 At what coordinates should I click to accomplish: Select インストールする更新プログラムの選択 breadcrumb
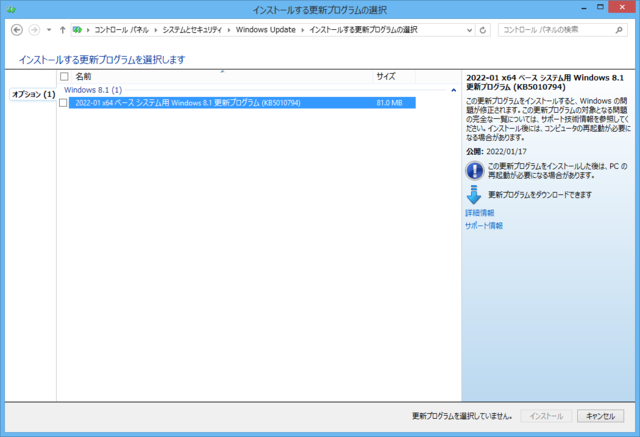(x=363, y=30)
